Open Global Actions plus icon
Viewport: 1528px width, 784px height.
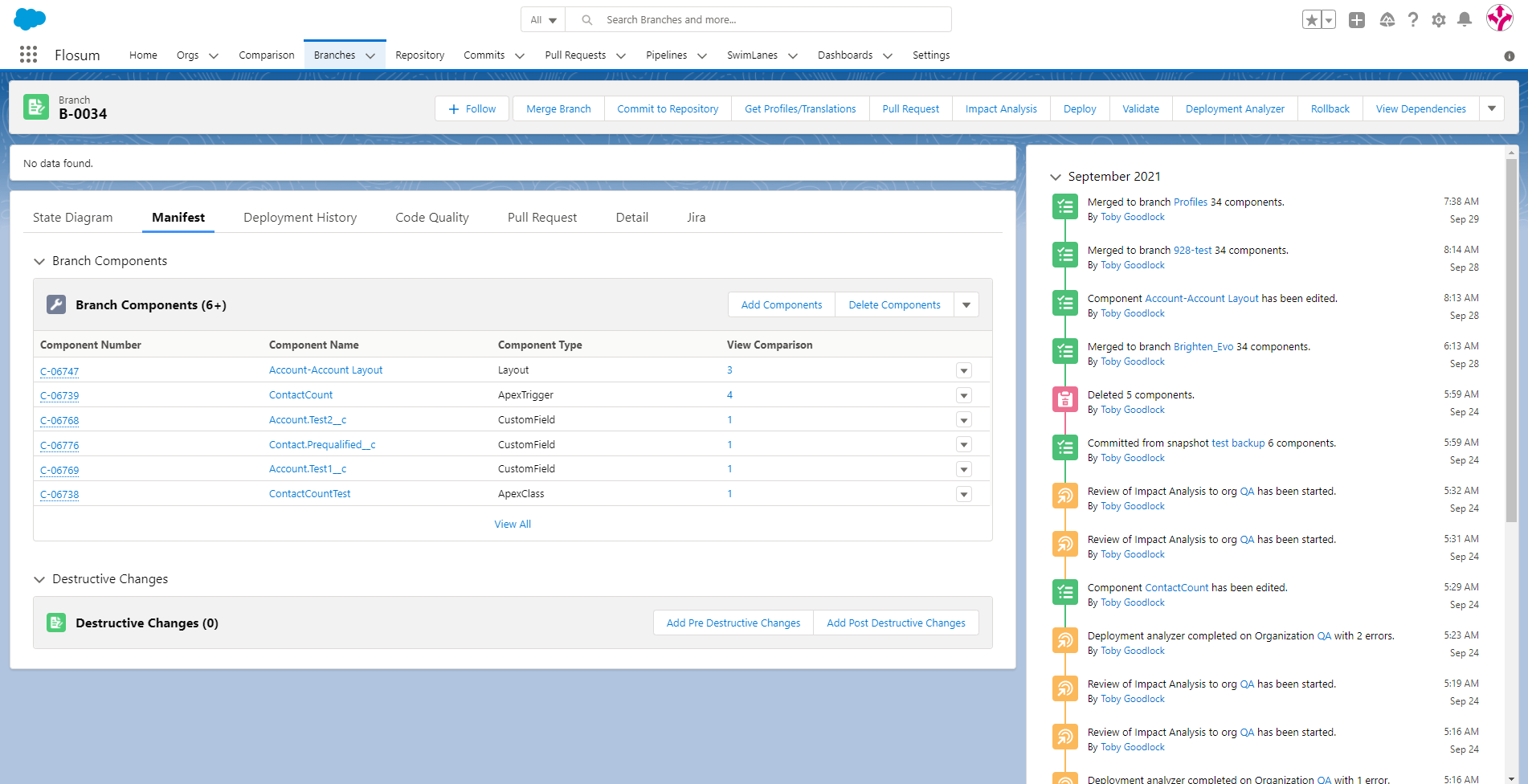(x=1357, y=20)
